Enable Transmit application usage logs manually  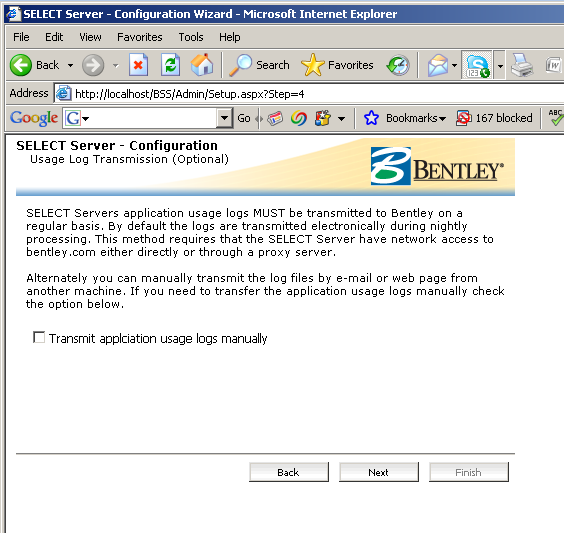39,338
